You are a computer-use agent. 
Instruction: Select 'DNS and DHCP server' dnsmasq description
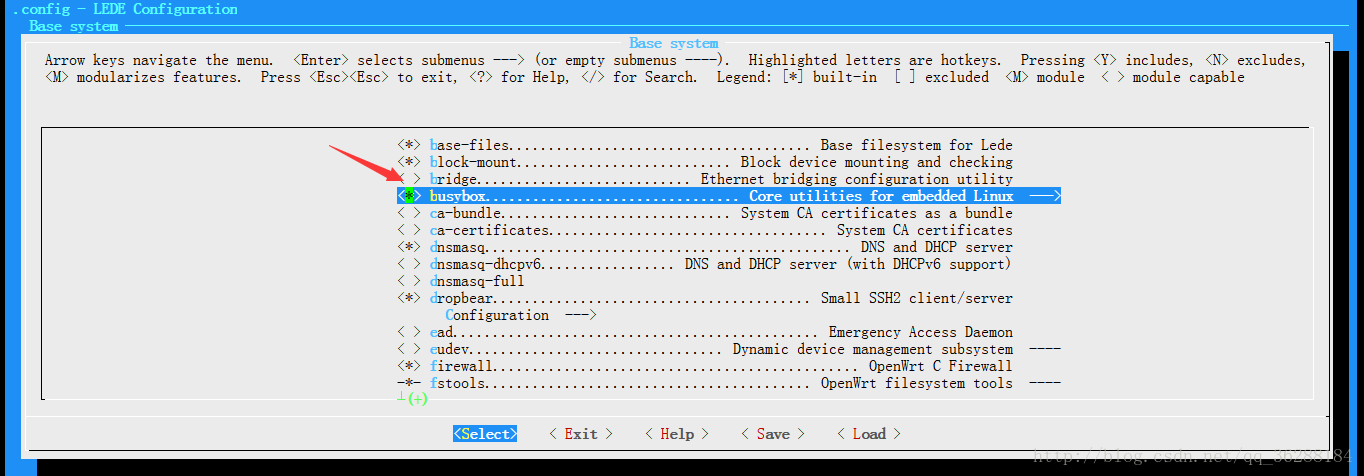pos(937,247)
